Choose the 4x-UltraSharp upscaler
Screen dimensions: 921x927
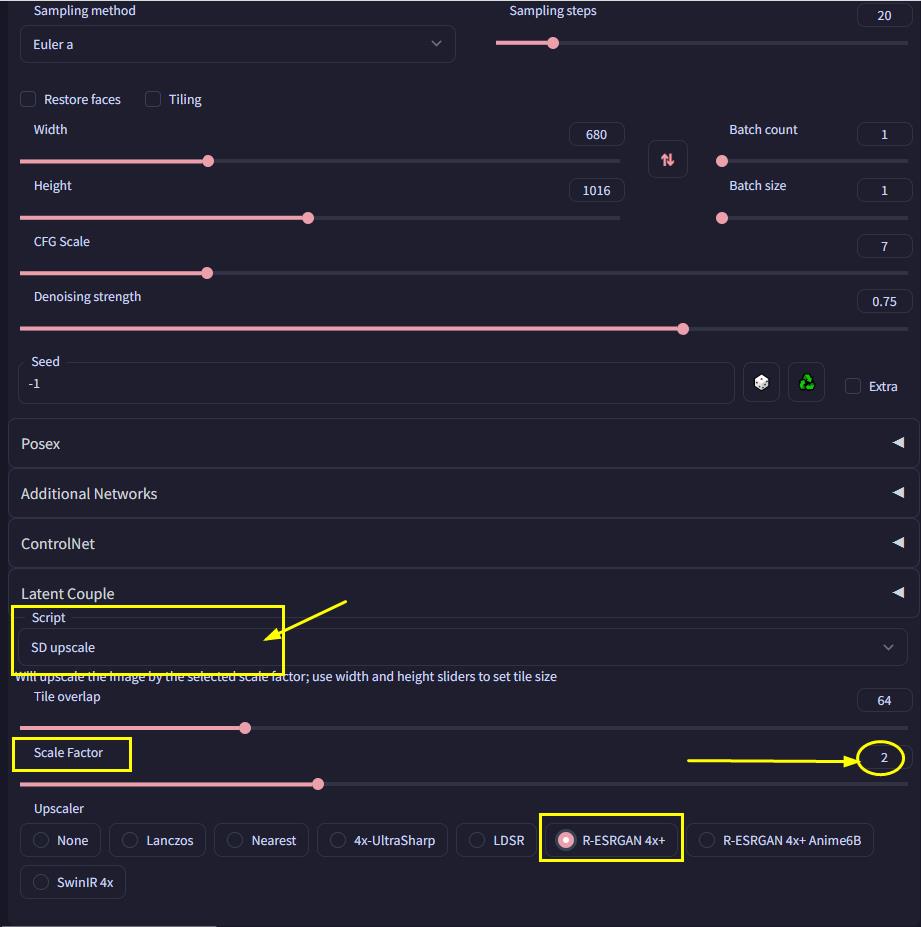pyautogui.click(x=382, y=840)
